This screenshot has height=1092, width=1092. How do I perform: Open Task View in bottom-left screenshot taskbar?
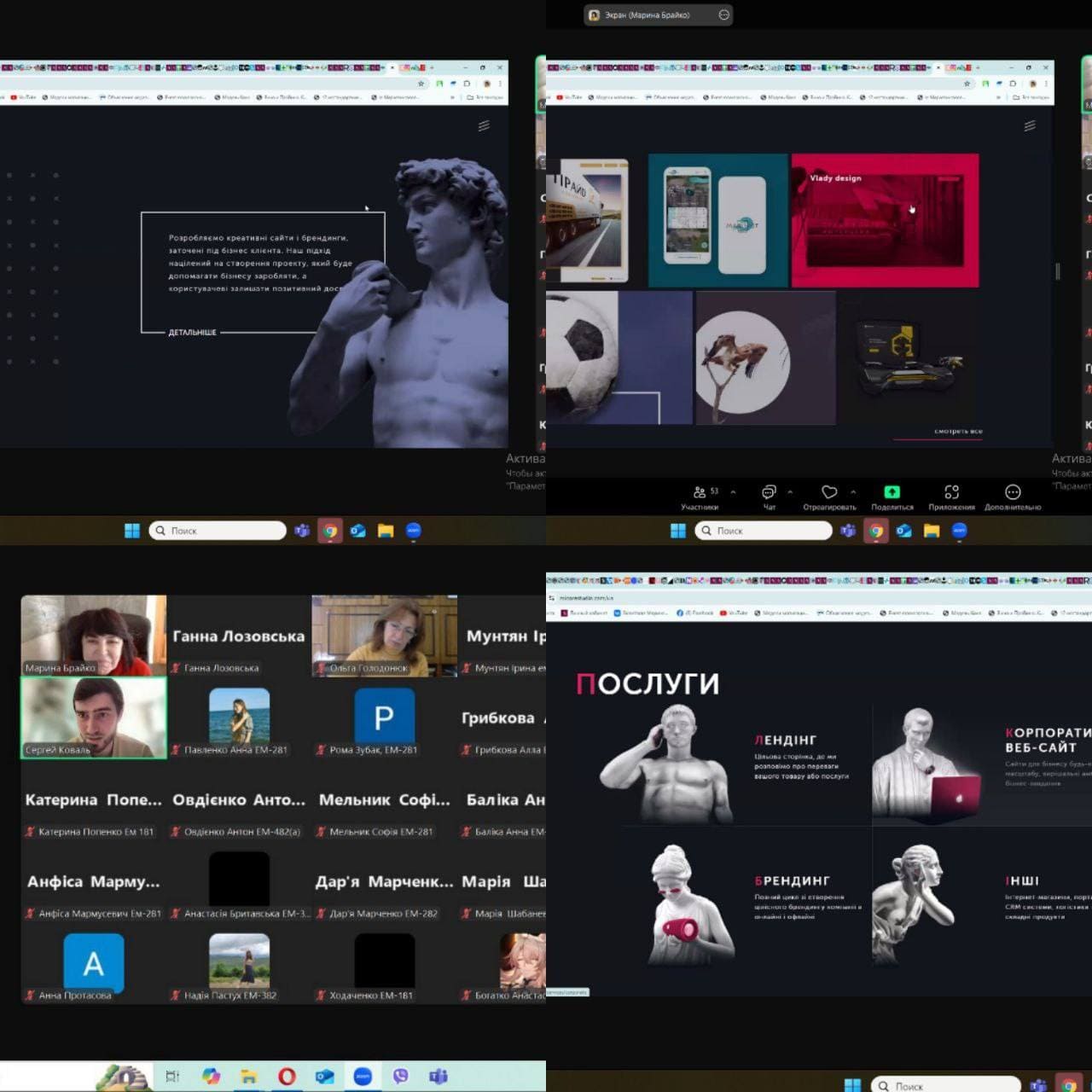172,1076
